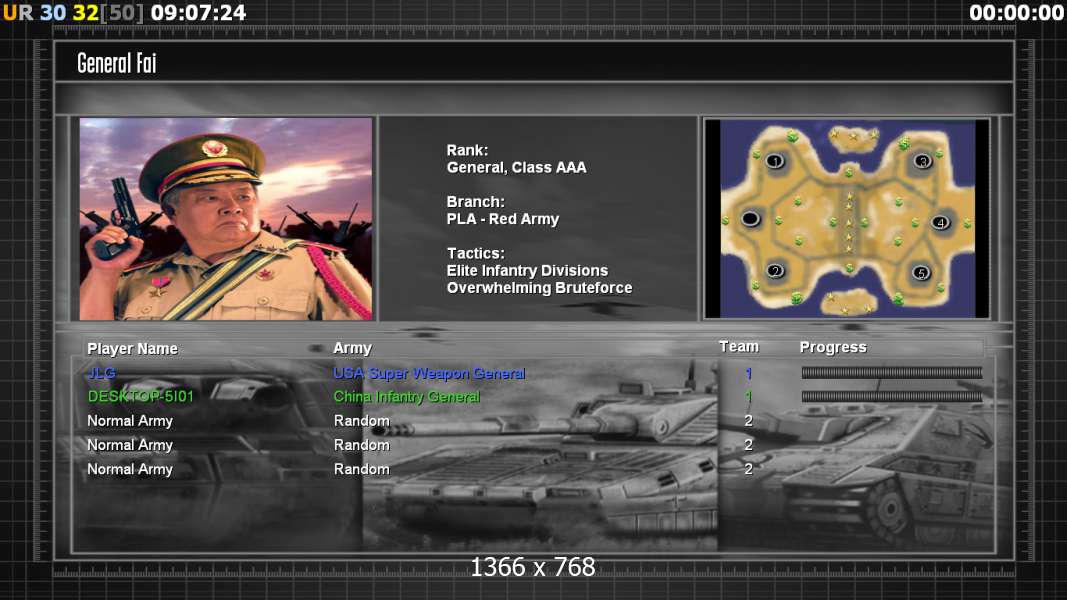1067x600 pixels.
Task: Select player name DESKTOP-5I01
Action: pos(141,396)
